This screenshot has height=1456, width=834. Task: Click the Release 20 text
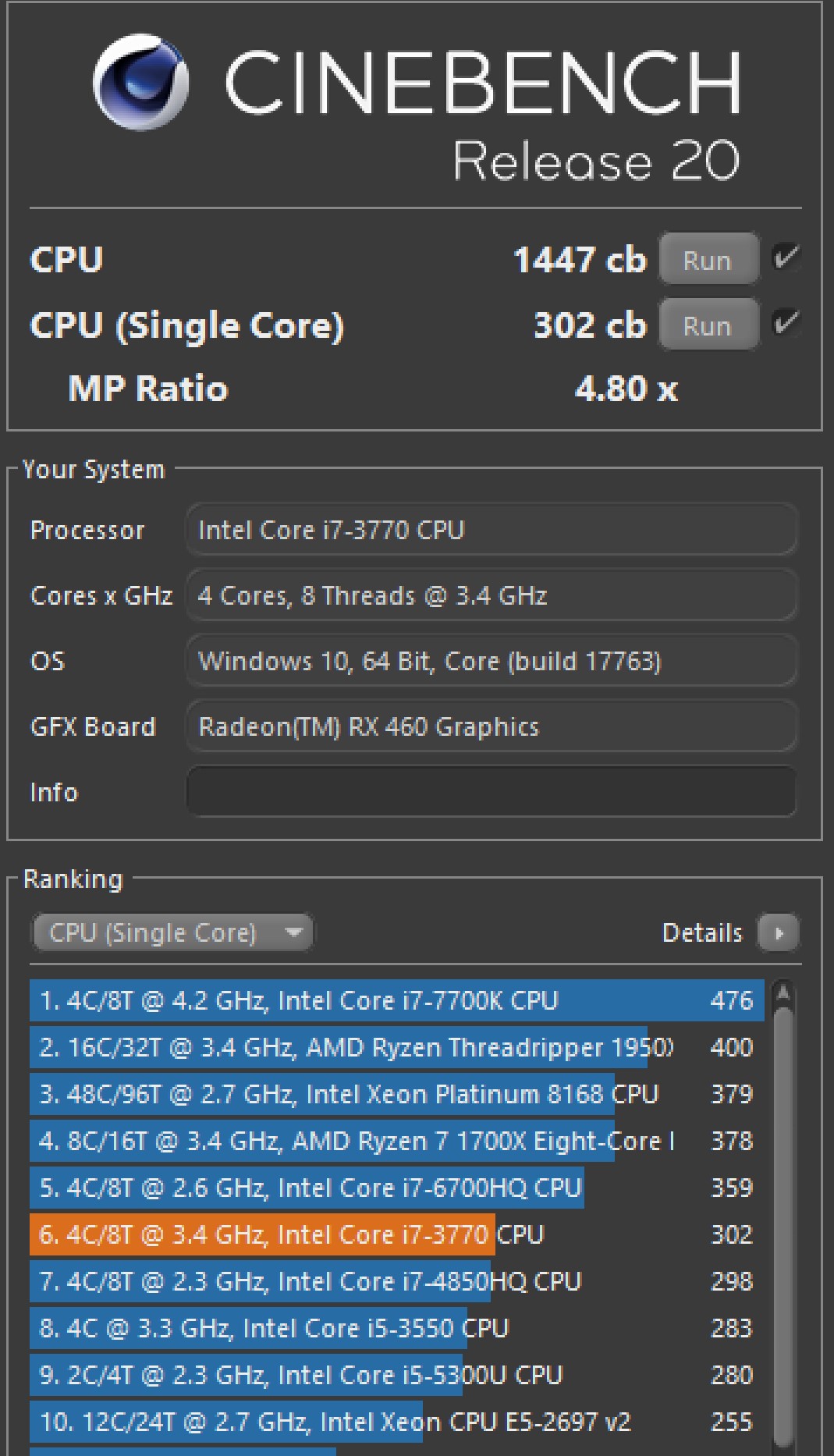(x=597, y=161)
